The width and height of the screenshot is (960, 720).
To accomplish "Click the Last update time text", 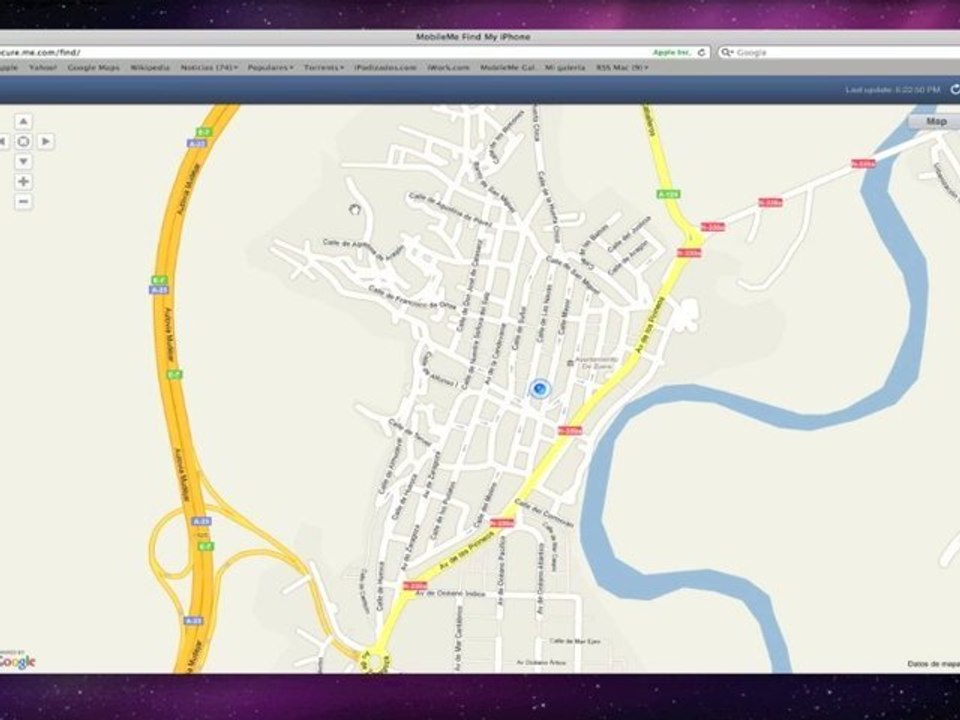I will pos(893,90).
